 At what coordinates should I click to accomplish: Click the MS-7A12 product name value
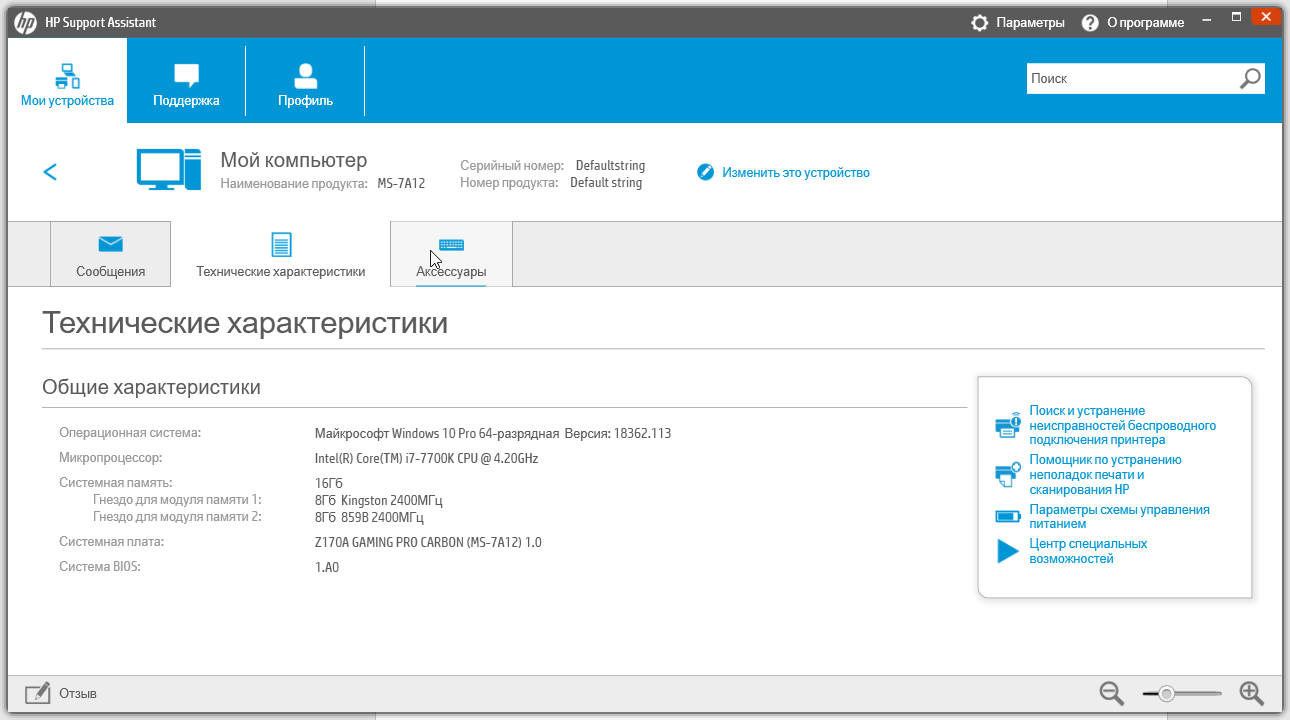coord(401,183)
